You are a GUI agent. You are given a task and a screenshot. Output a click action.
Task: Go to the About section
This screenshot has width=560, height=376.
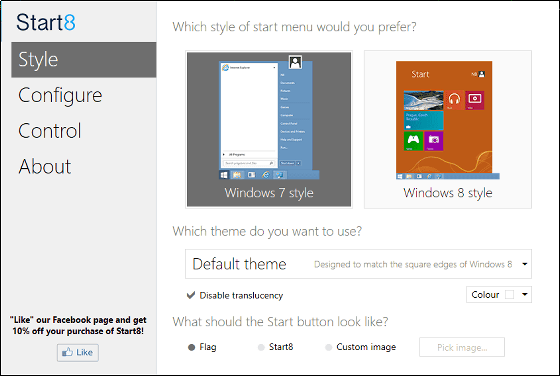pos(45,166)
